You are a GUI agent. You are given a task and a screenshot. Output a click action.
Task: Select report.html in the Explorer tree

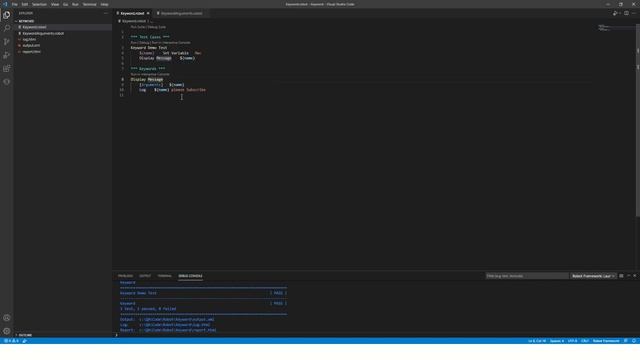point(31,51)
